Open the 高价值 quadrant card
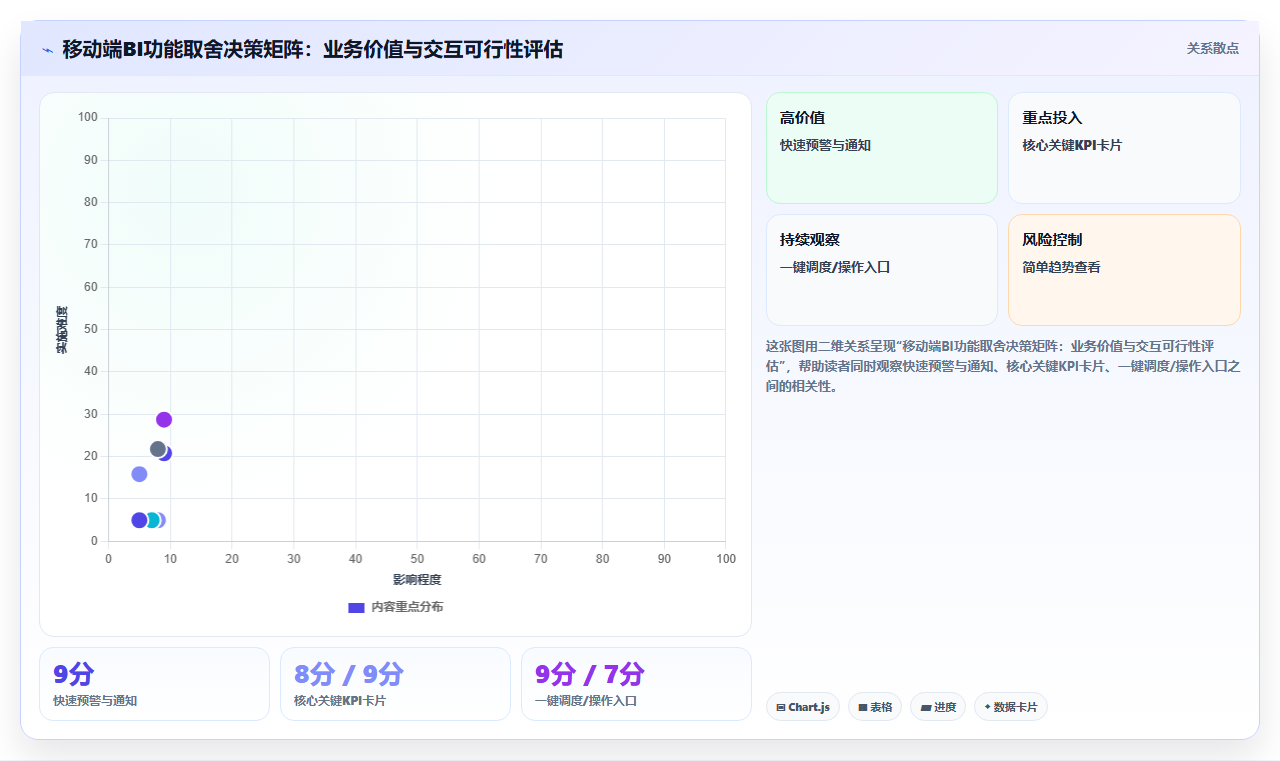 coord(882,148)
